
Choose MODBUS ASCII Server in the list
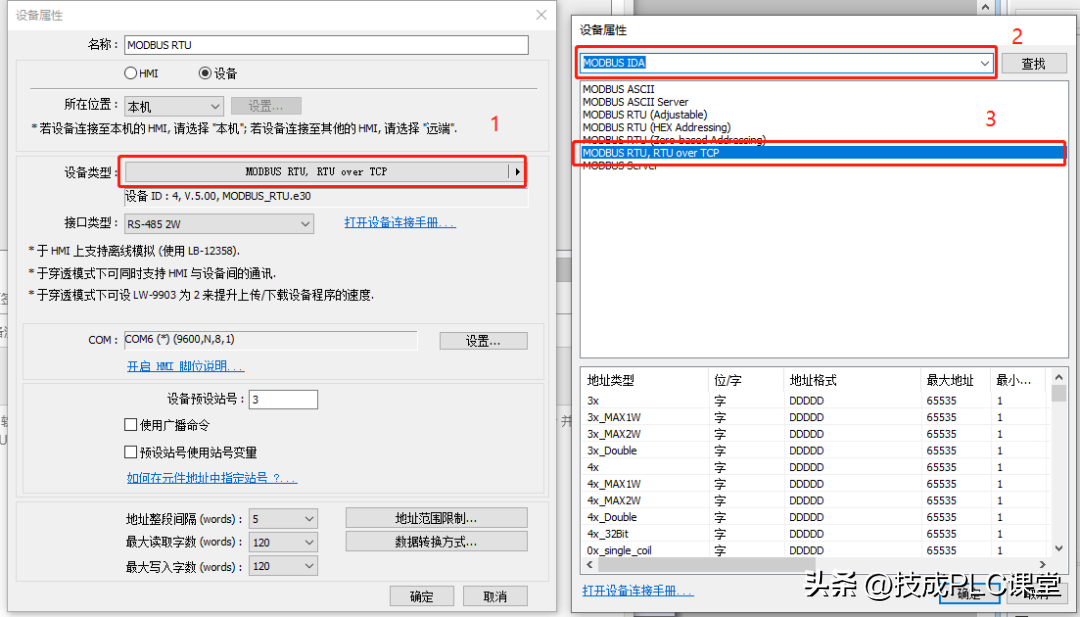point(635,102)
